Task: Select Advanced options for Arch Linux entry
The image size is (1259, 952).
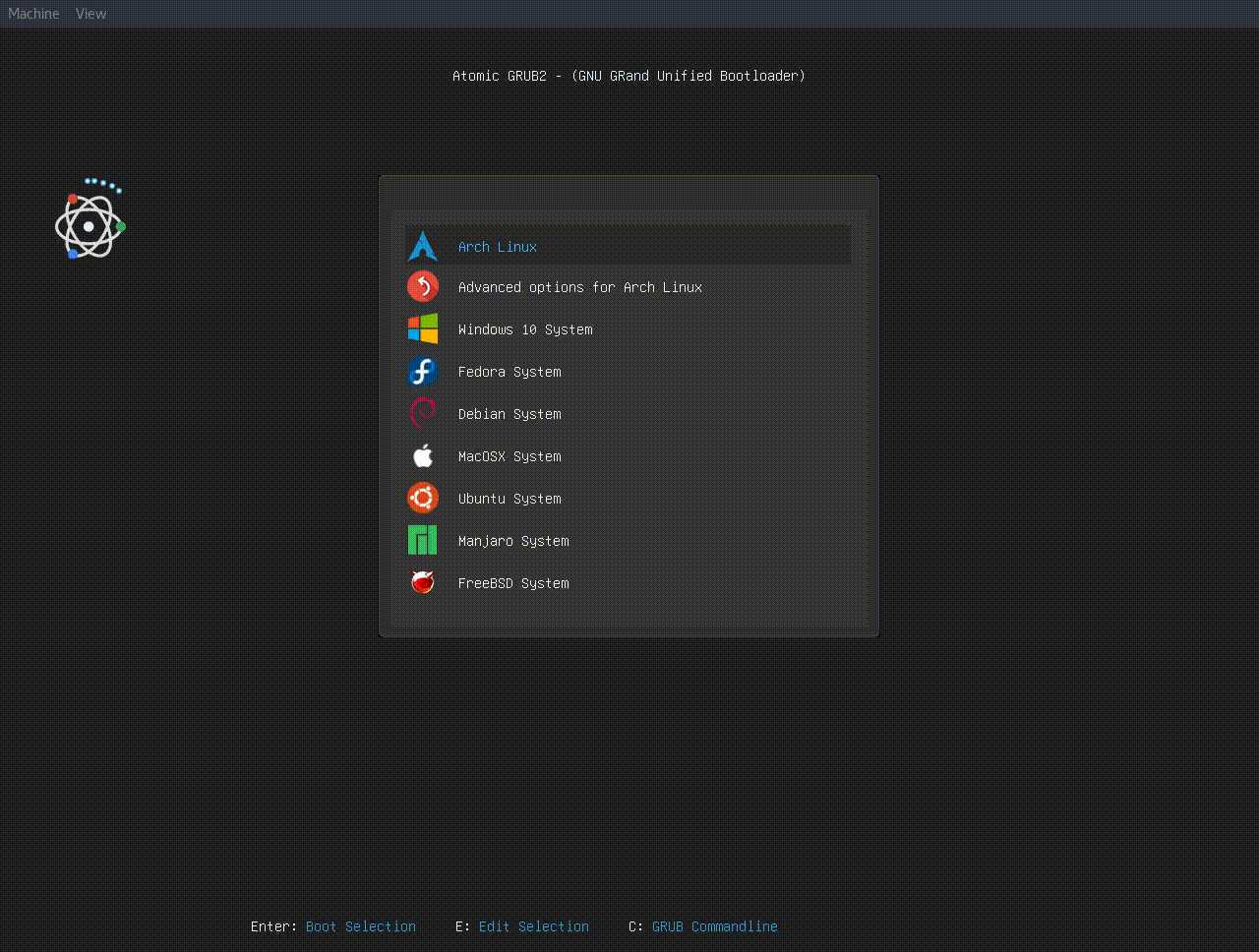Action: point(628,287)
